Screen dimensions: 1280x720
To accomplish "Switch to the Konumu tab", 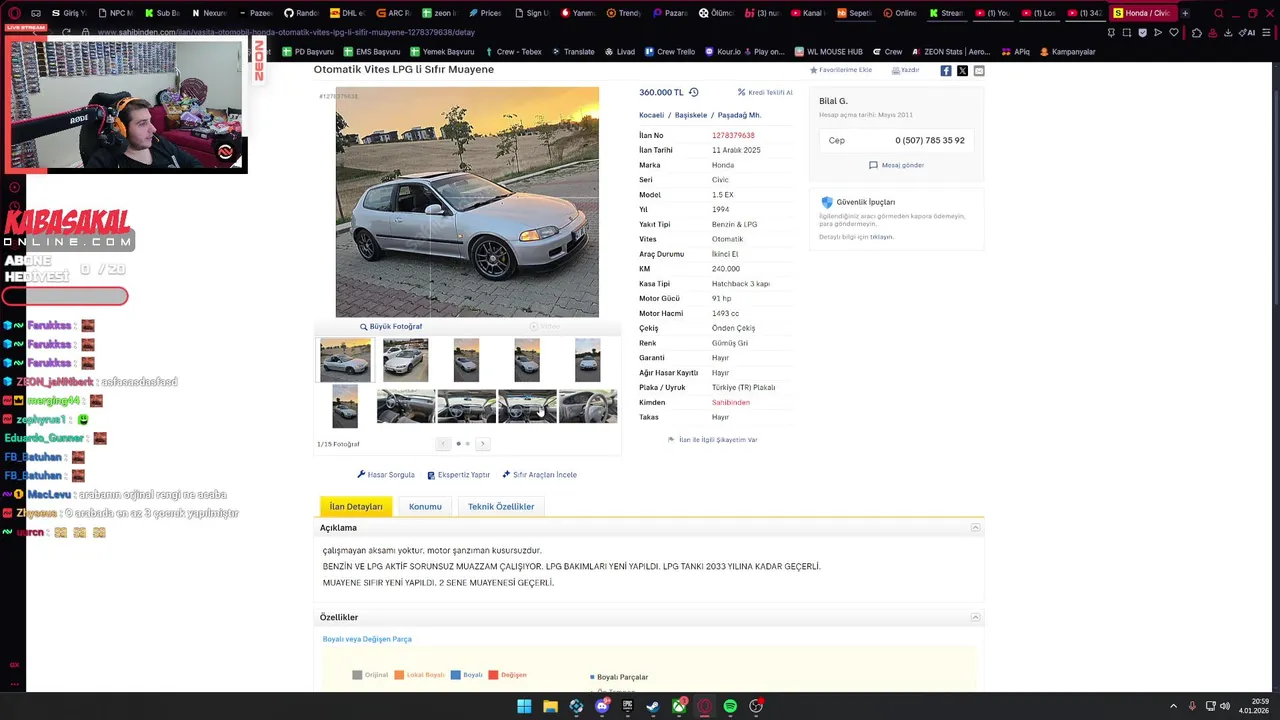I will tap(425, 506).
